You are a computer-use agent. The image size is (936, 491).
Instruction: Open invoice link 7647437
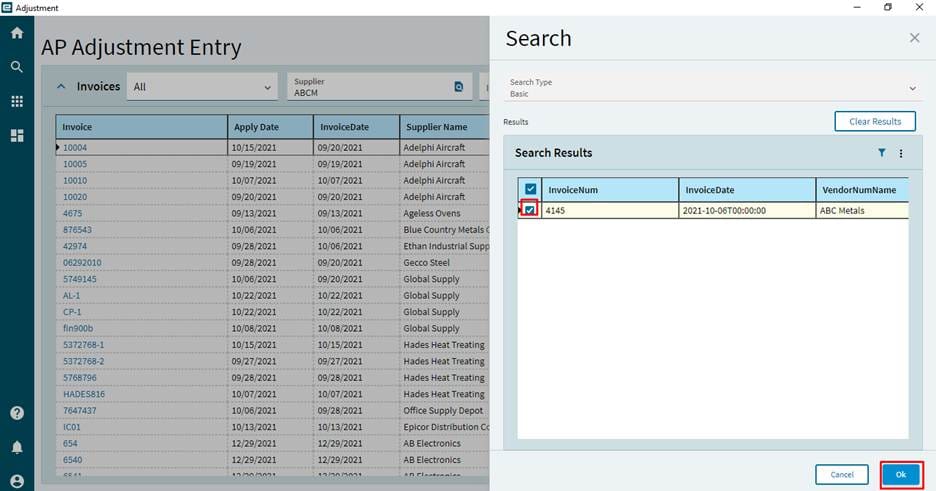pyautogui.click(x=80, y=410)
